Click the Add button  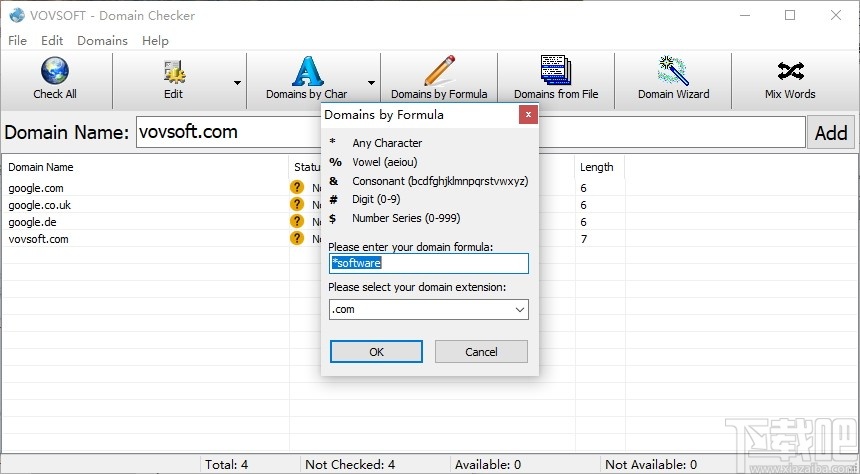831,132
